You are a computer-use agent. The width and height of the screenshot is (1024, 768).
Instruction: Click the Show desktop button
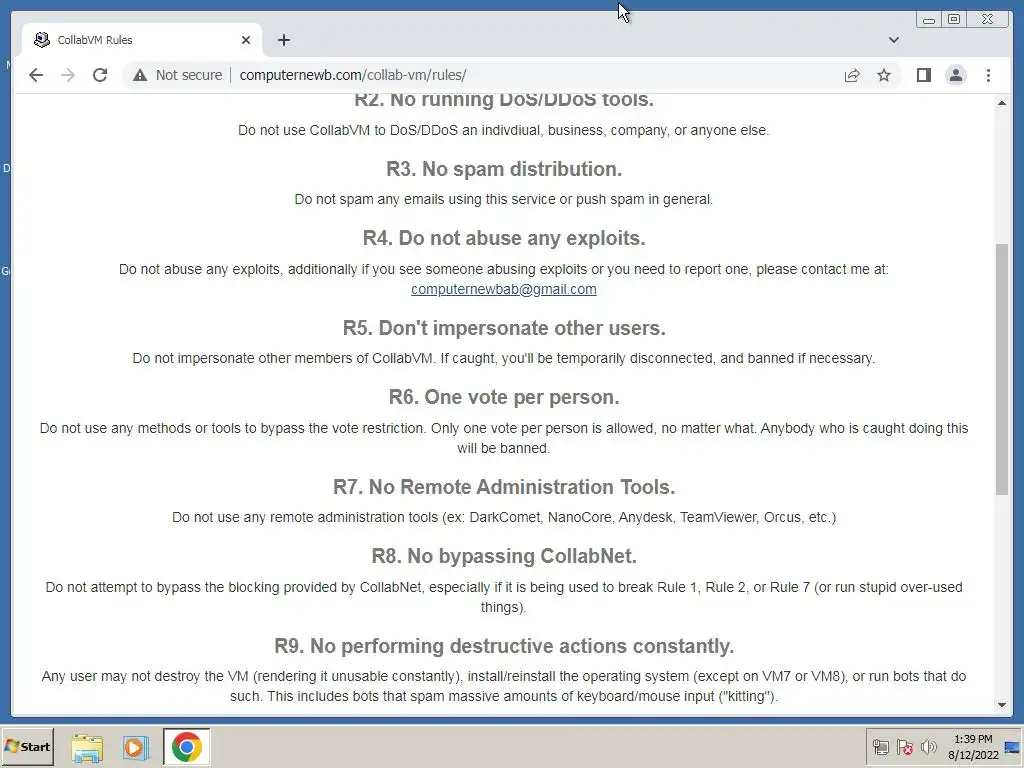coord(1013,747)
